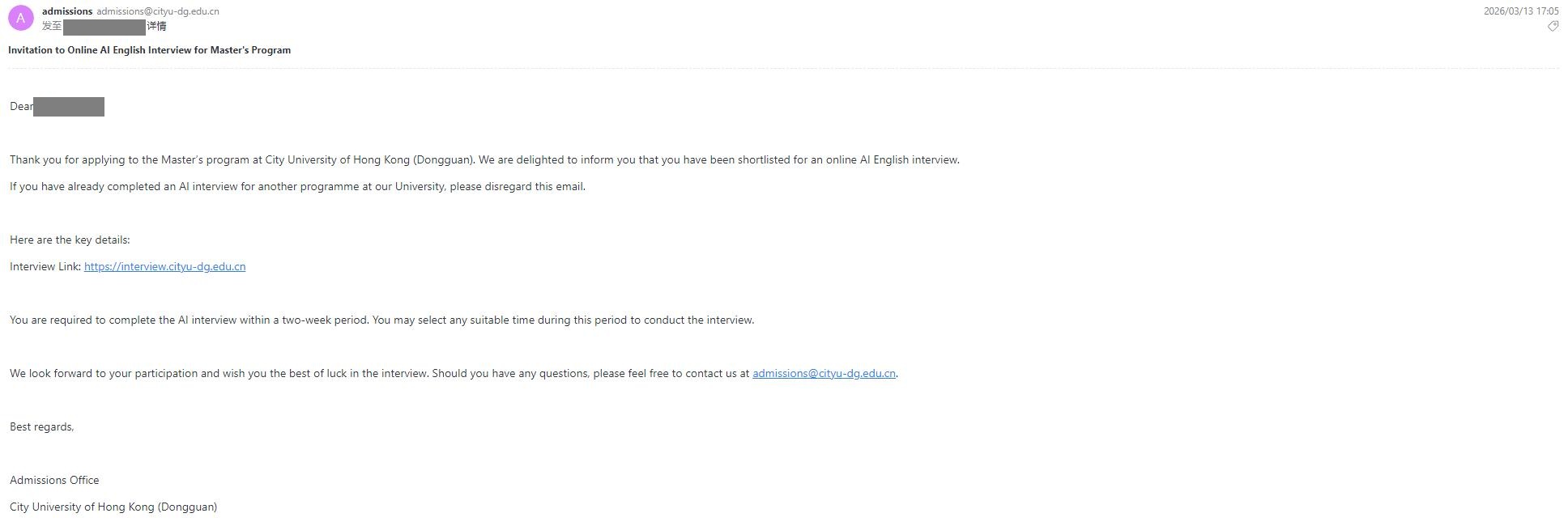Click the 2026/03/13 17:05 timestamp
Image resolution: width=1568 pixels, height=526 pixels.
click(1520, 11)
